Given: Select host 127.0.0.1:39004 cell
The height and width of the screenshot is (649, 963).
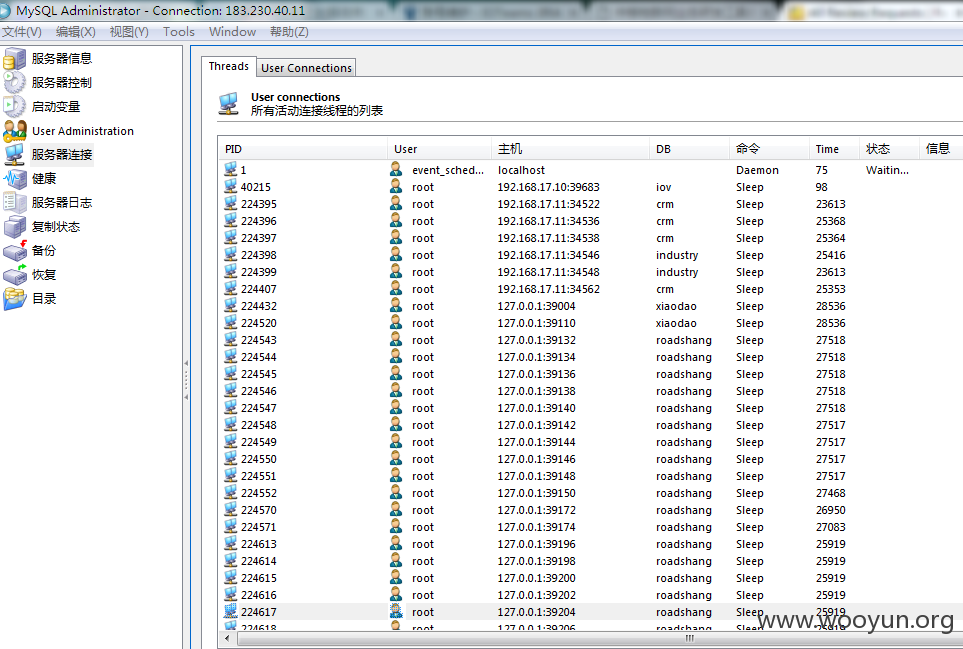Looking at the screenshot, I should [536, 306].
